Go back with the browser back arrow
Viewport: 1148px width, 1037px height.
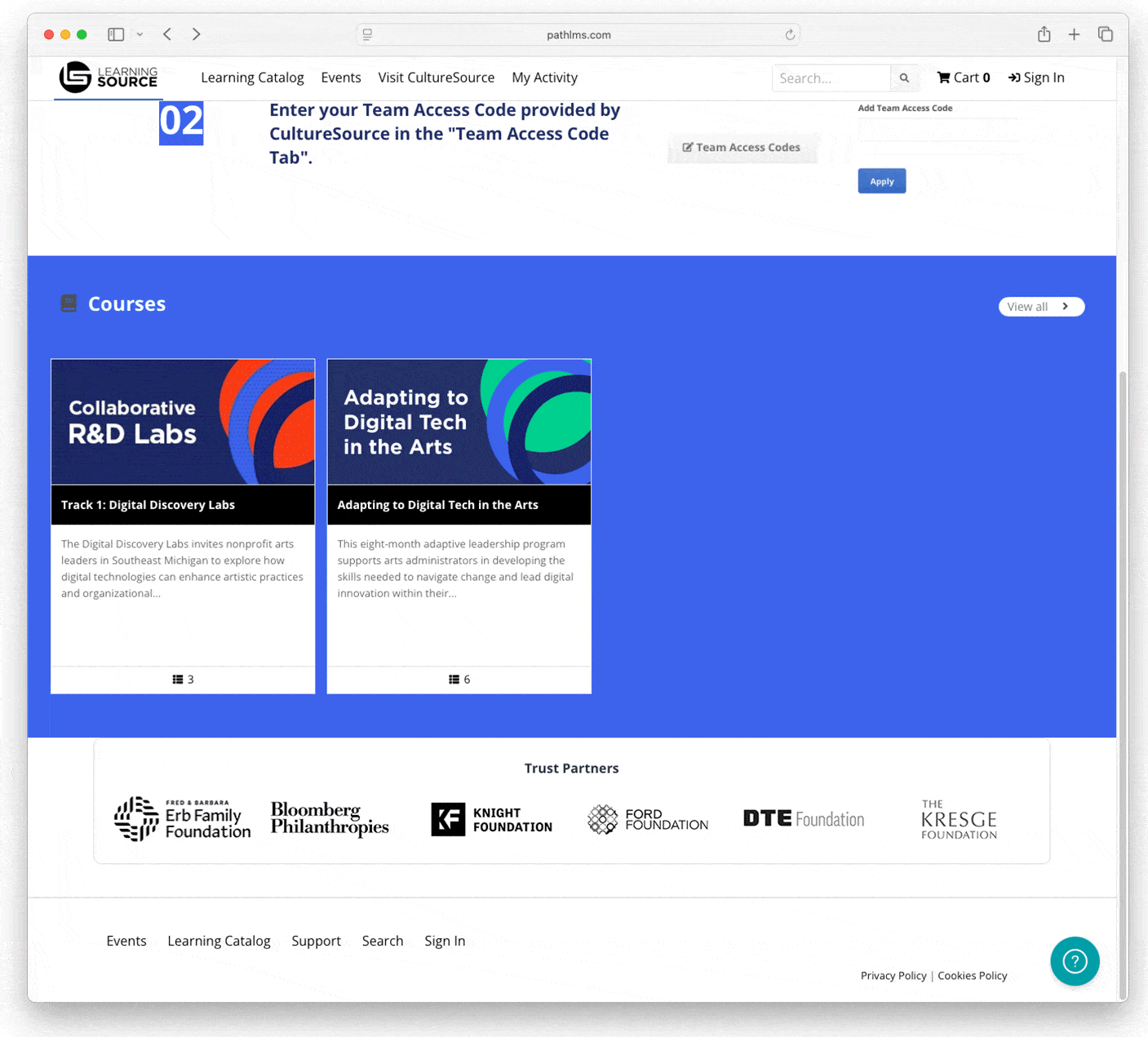click(x=167, y=34)
